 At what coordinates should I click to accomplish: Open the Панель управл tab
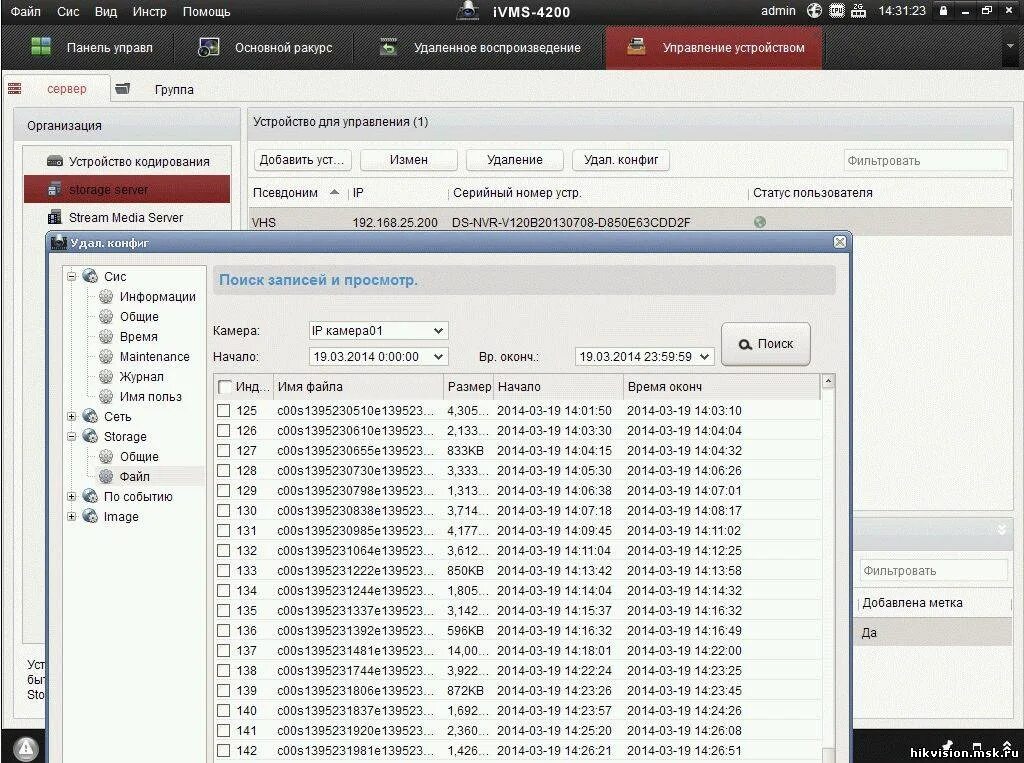tap(91, 48)
